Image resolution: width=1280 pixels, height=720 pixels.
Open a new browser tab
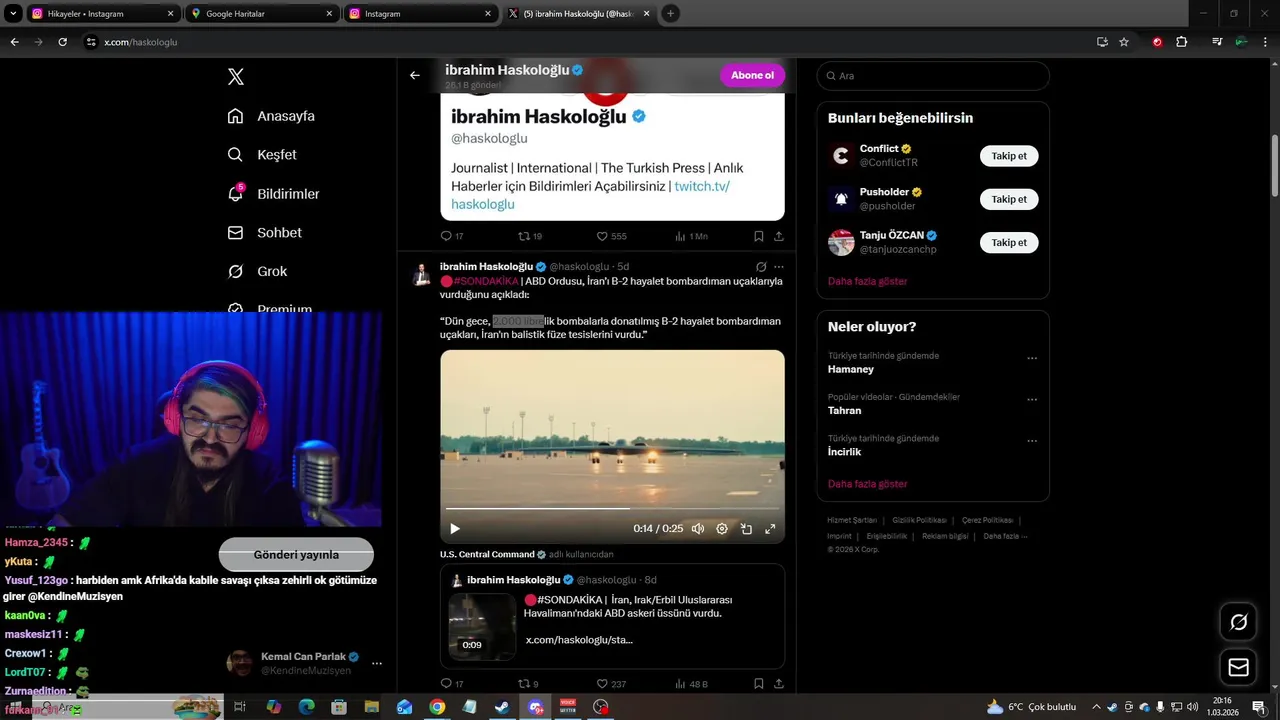(x=670, y=14)
